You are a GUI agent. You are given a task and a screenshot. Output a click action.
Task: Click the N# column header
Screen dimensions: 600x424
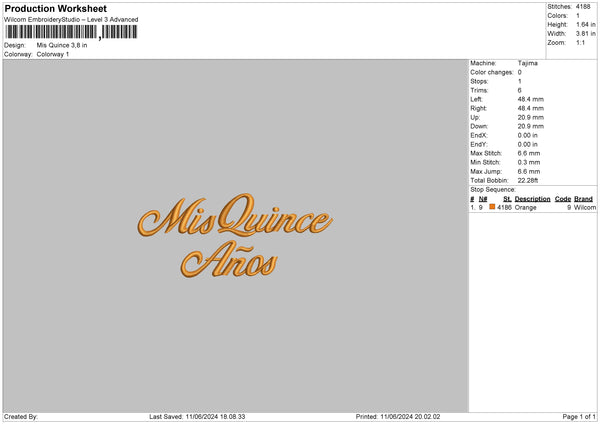point(483,199)
